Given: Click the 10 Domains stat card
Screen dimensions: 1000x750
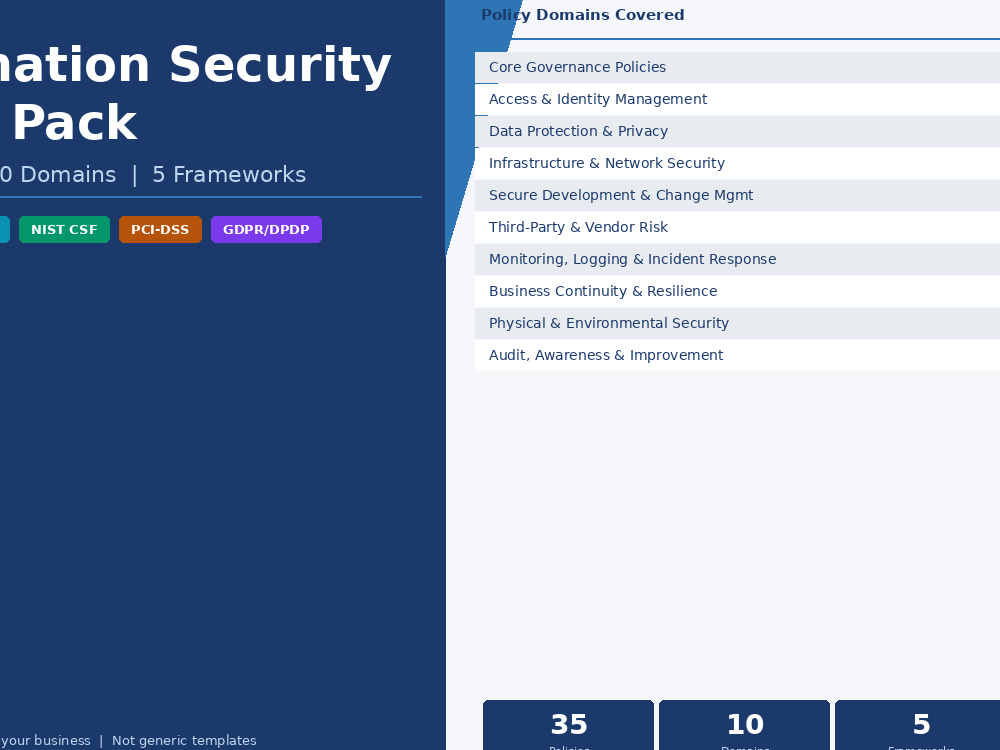Looking at the screenshot, I should 744,725.
